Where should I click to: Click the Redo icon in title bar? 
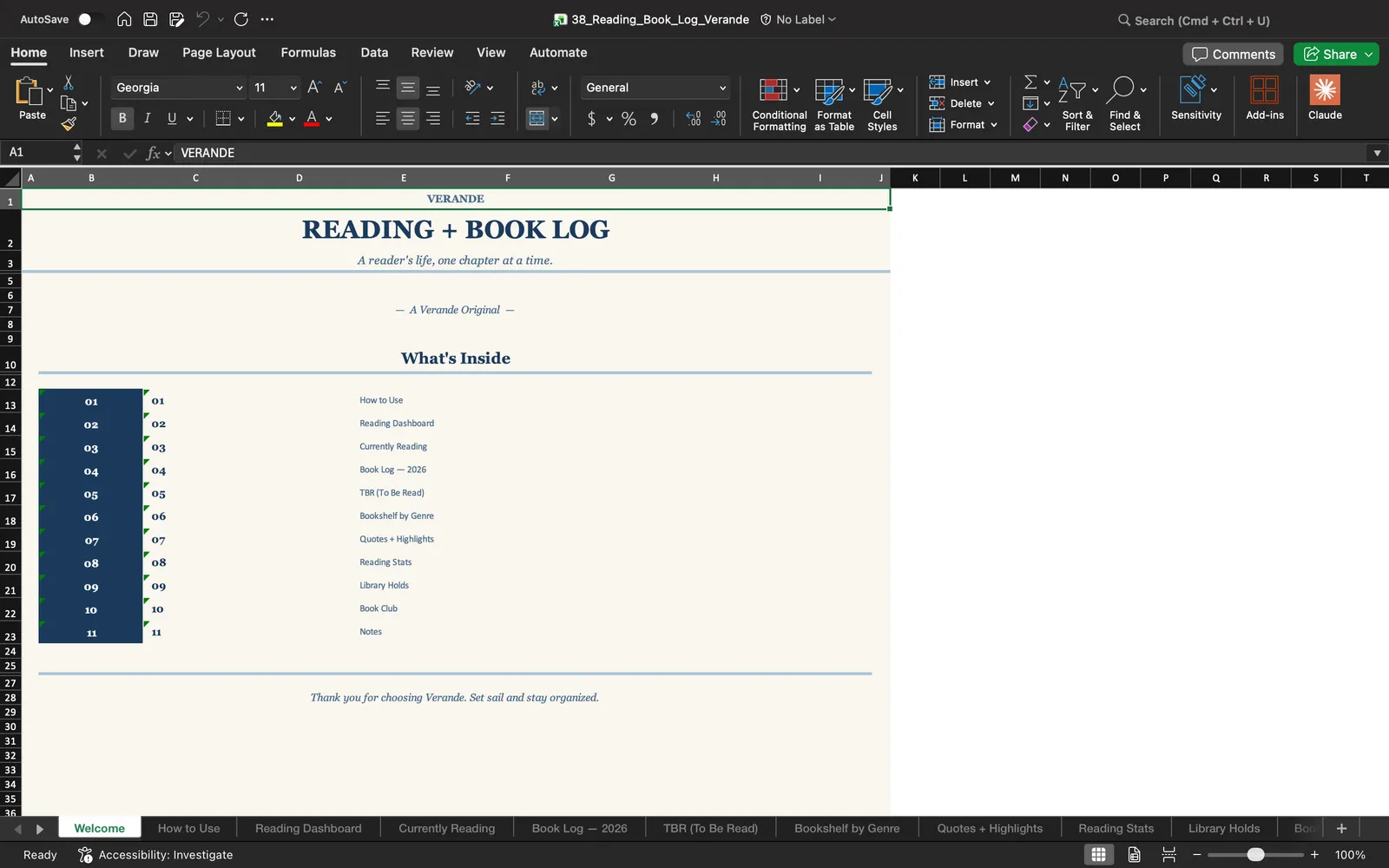(241, 19)
